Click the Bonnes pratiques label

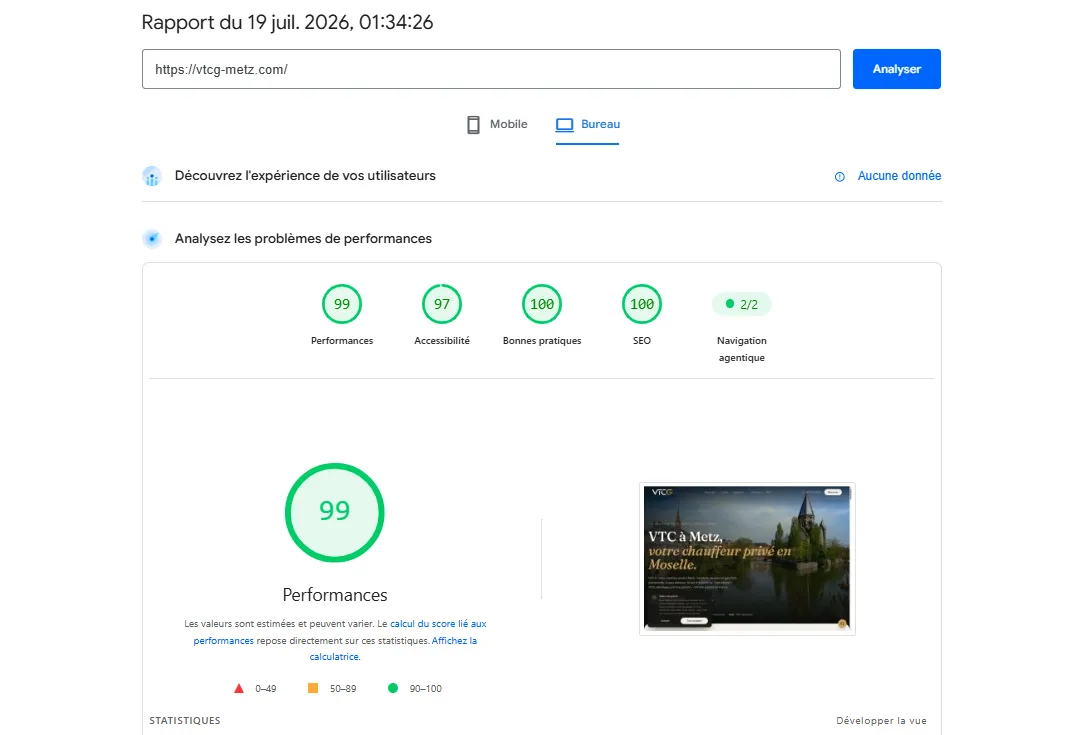(542, 341)
